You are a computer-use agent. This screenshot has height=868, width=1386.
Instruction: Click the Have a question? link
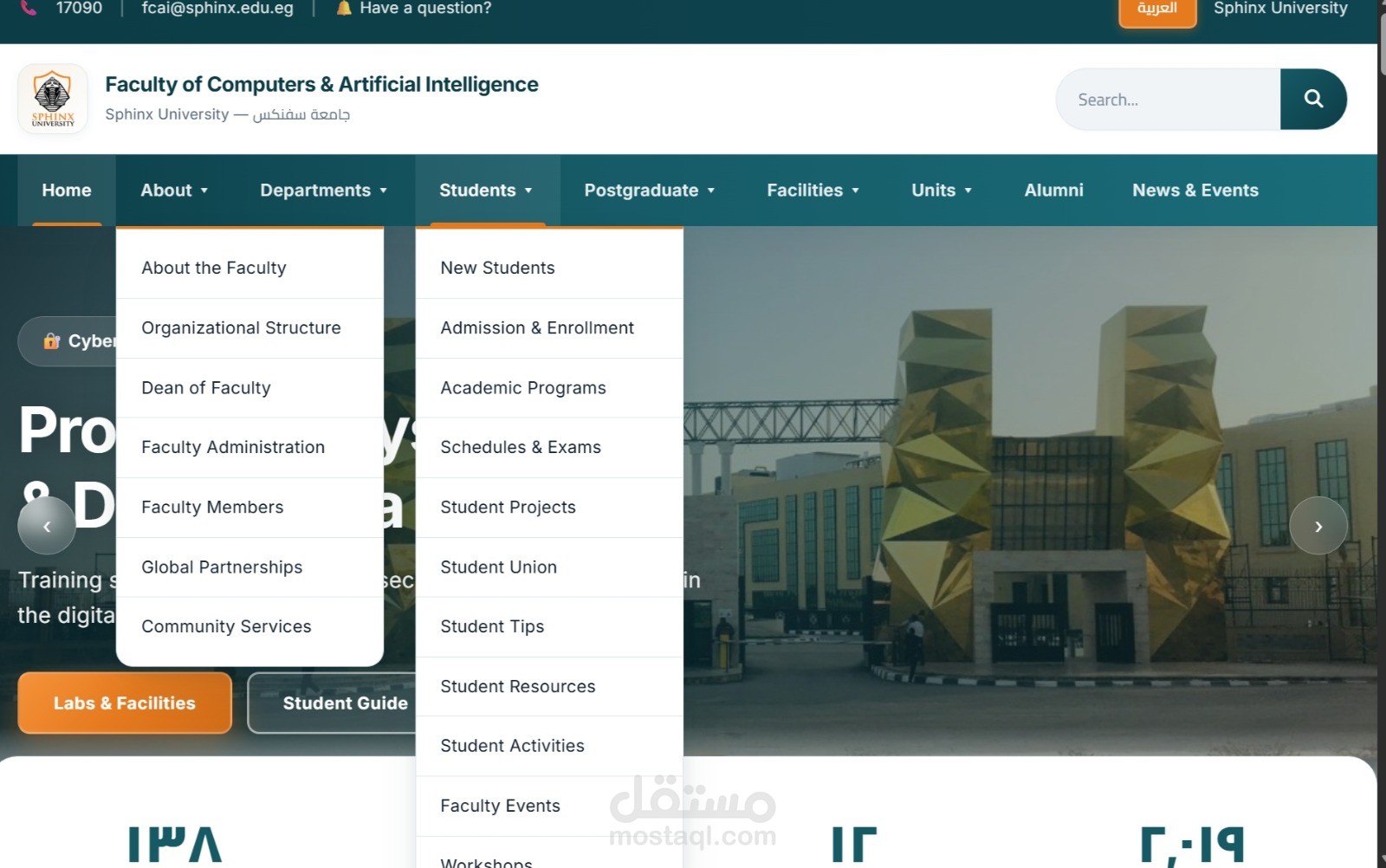click(425, 8)
